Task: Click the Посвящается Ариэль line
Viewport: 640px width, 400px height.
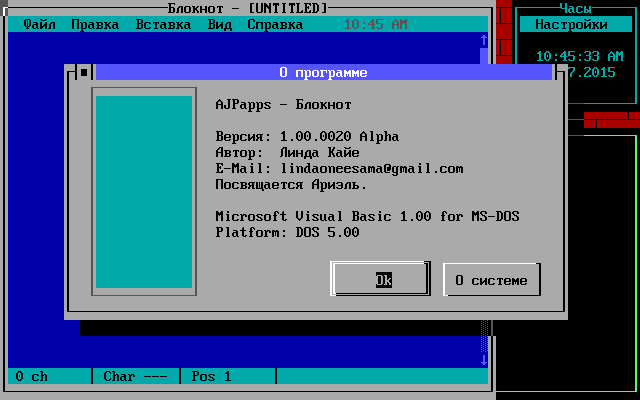Action: point(291,184)
